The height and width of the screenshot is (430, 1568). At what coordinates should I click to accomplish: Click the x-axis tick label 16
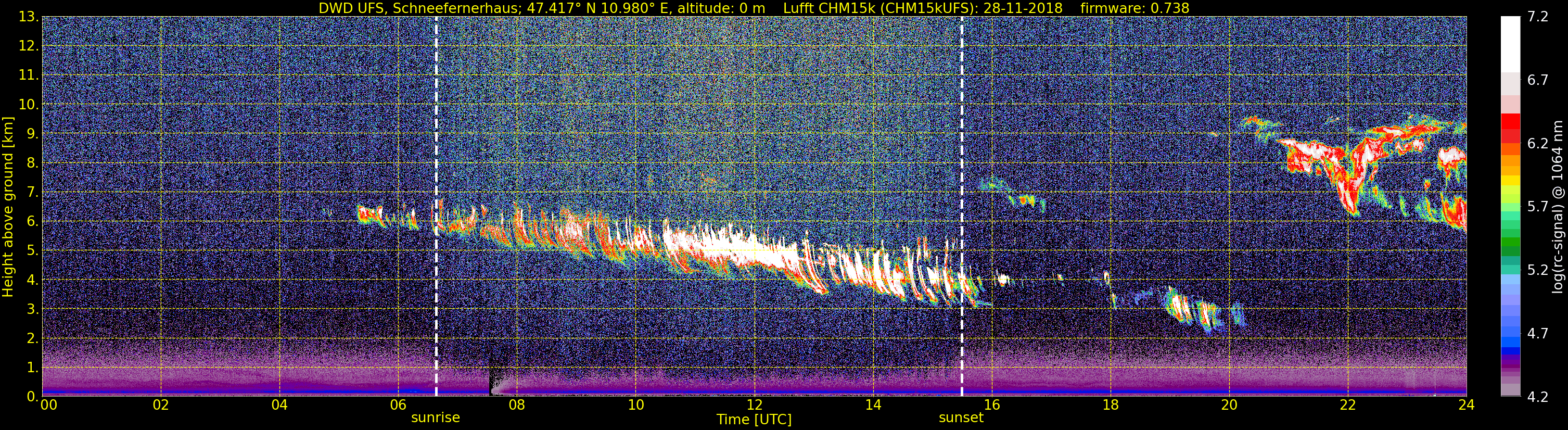991,405
